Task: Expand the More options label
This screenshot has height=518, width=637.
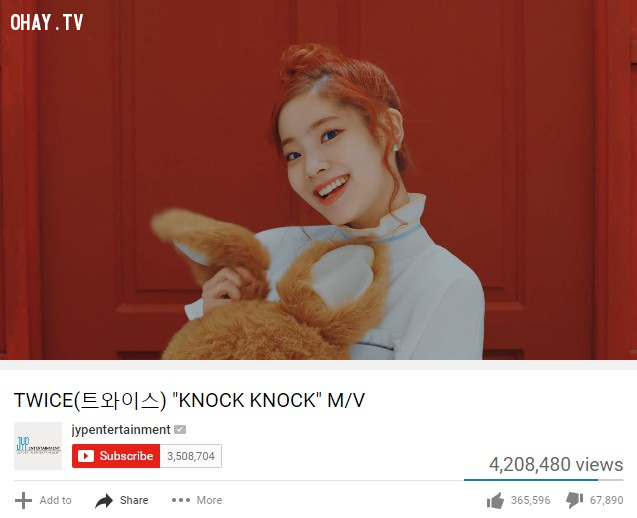Action: (209, 500)
